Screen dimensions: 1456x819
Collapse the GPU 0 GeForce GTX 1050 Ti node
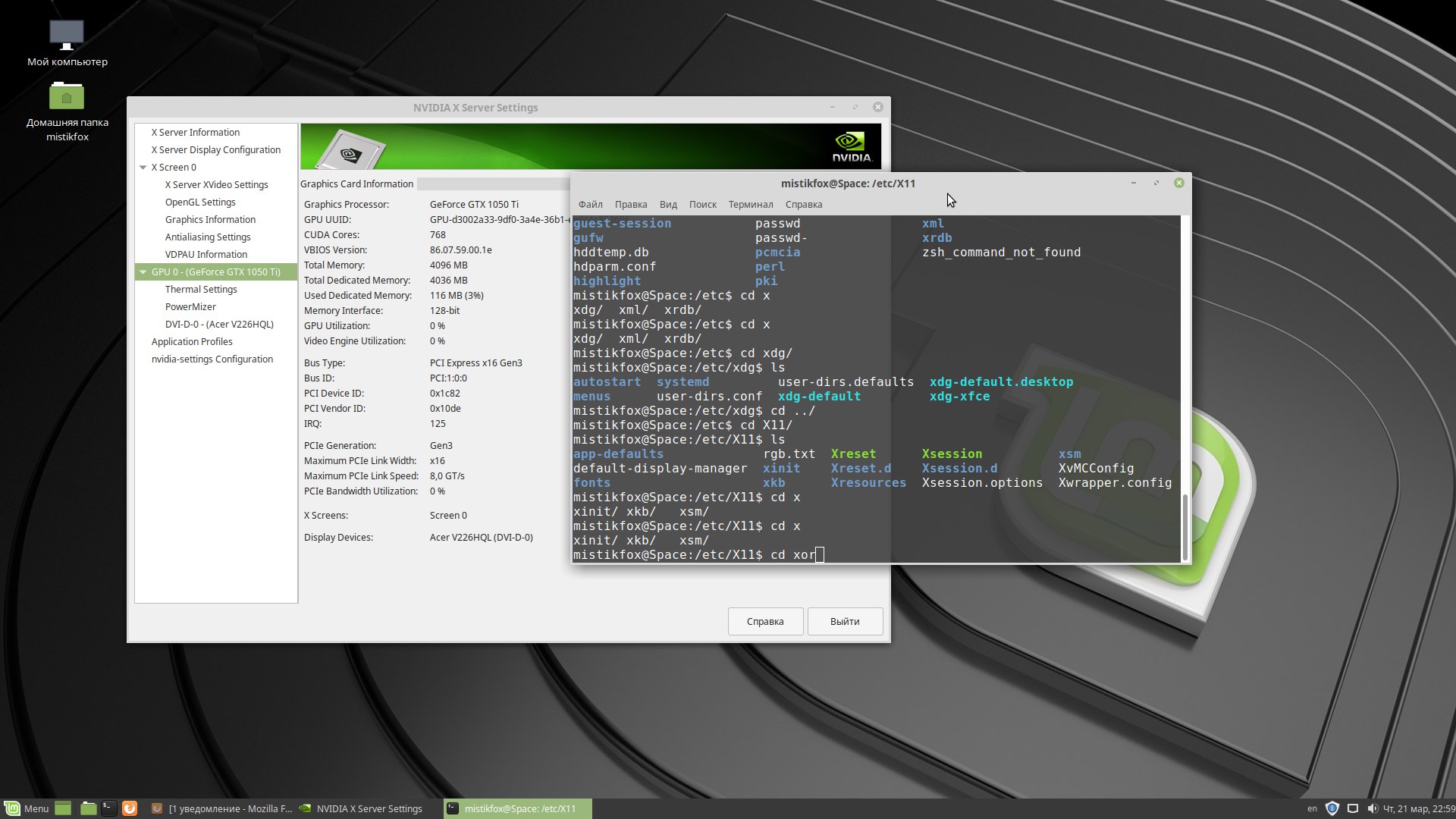point(143,271)
